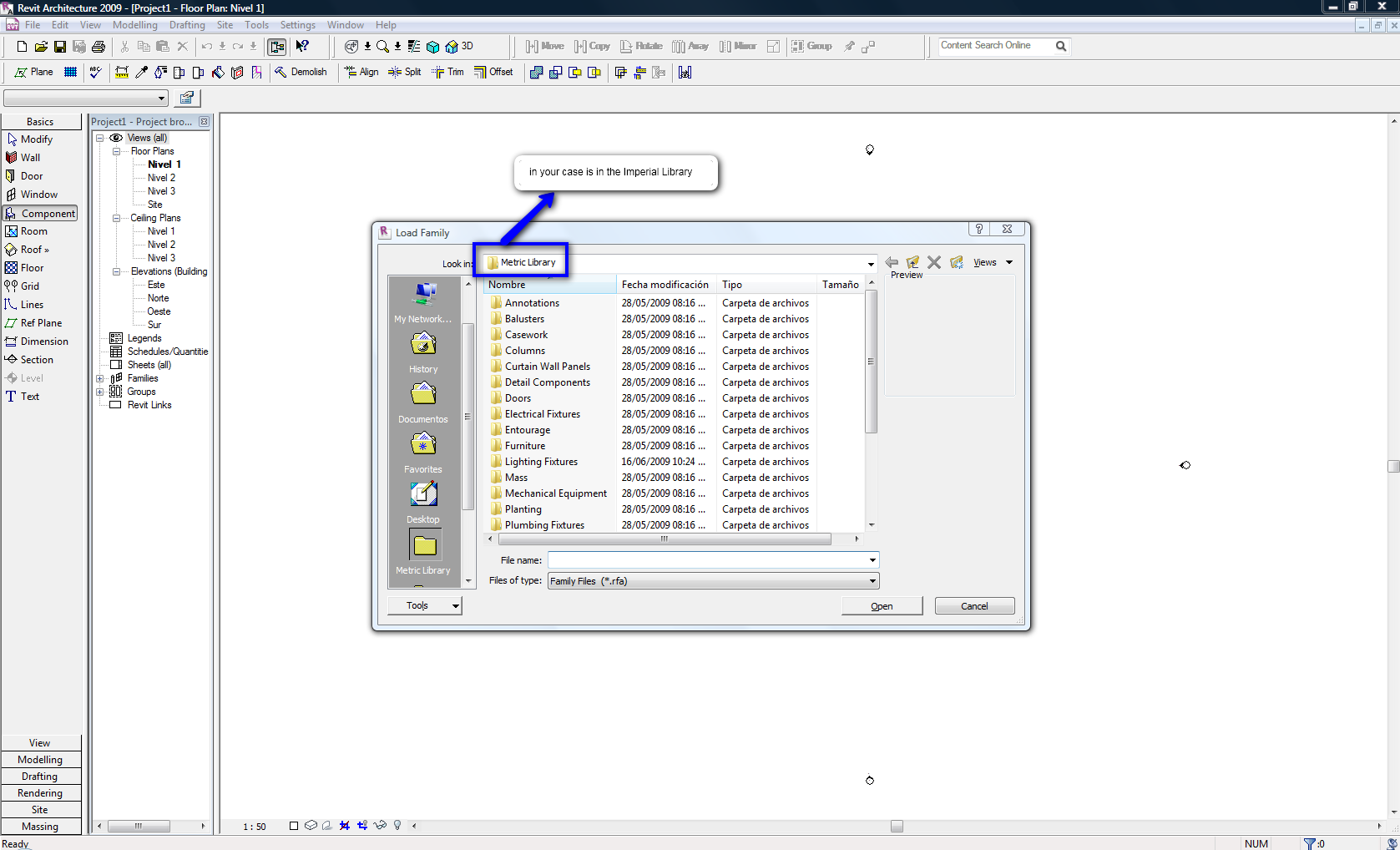Viewport: 1400px width, 850px height.
Task: Click the magnifier icon of Content Search Online
Action: 1061,46
